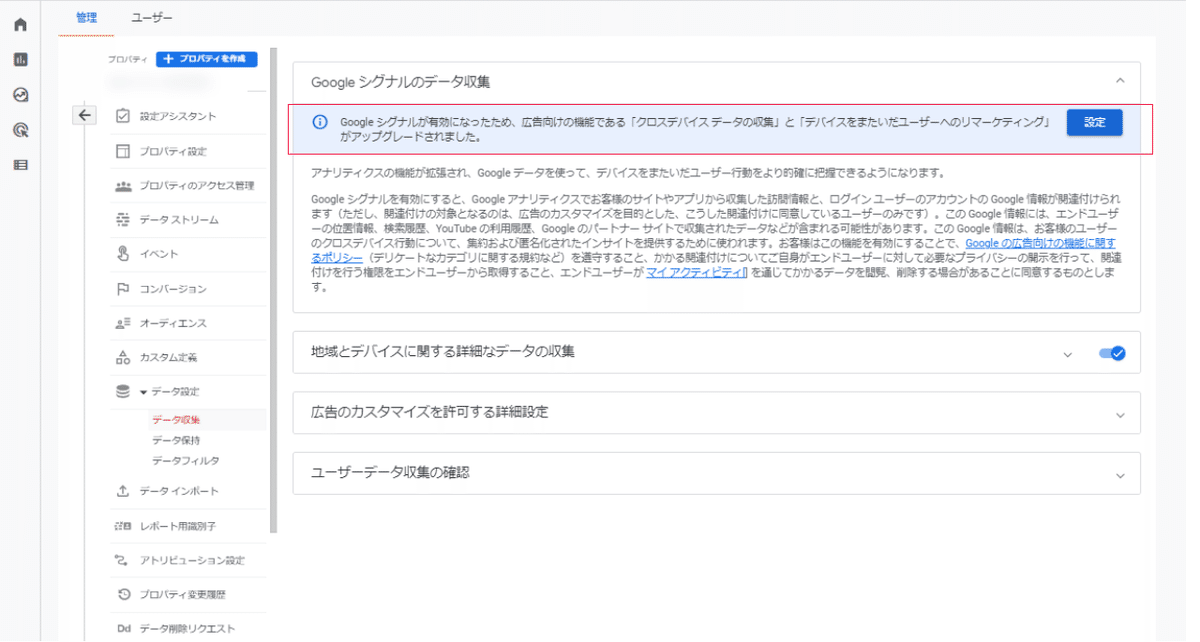Expand 広告のカスタマイズを許可する詳細設定 section
1200x642 pixels.
coord(1120,413)
